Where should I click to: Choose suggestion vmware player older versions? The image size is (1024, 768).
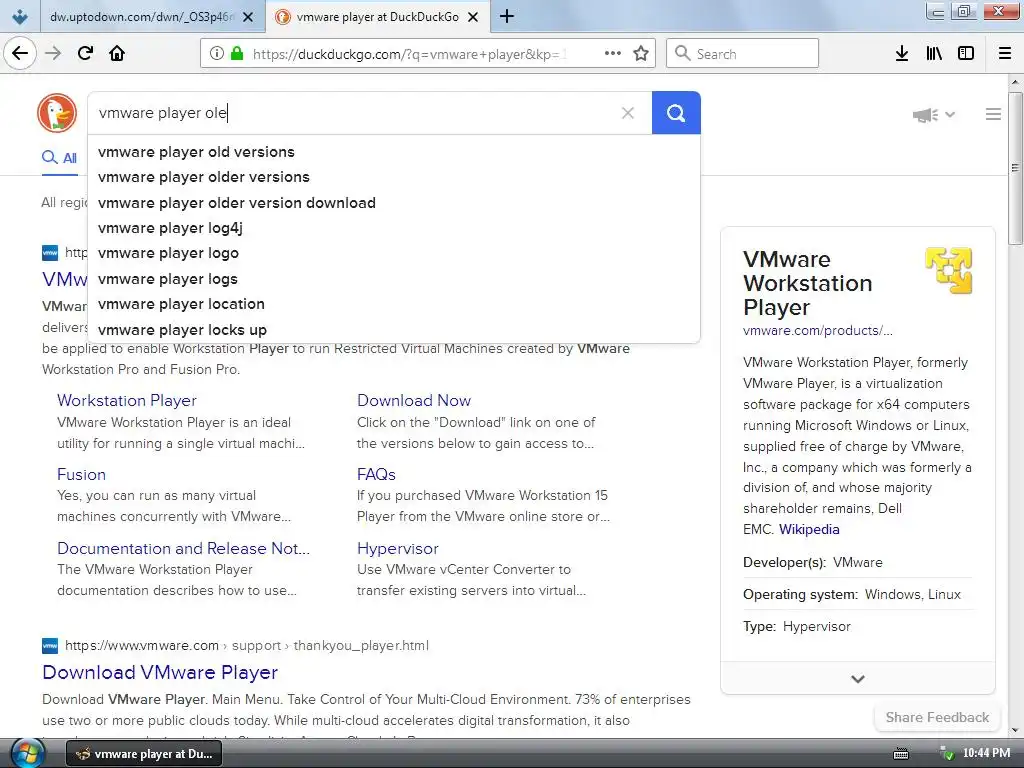tap(394, 177)
